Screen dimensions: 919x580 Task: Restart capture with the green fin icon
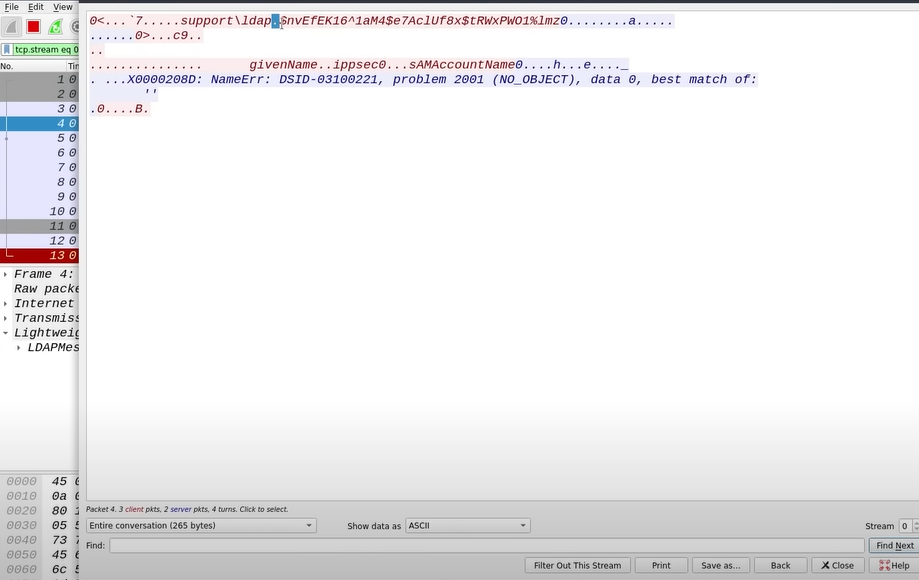point(56,27)
